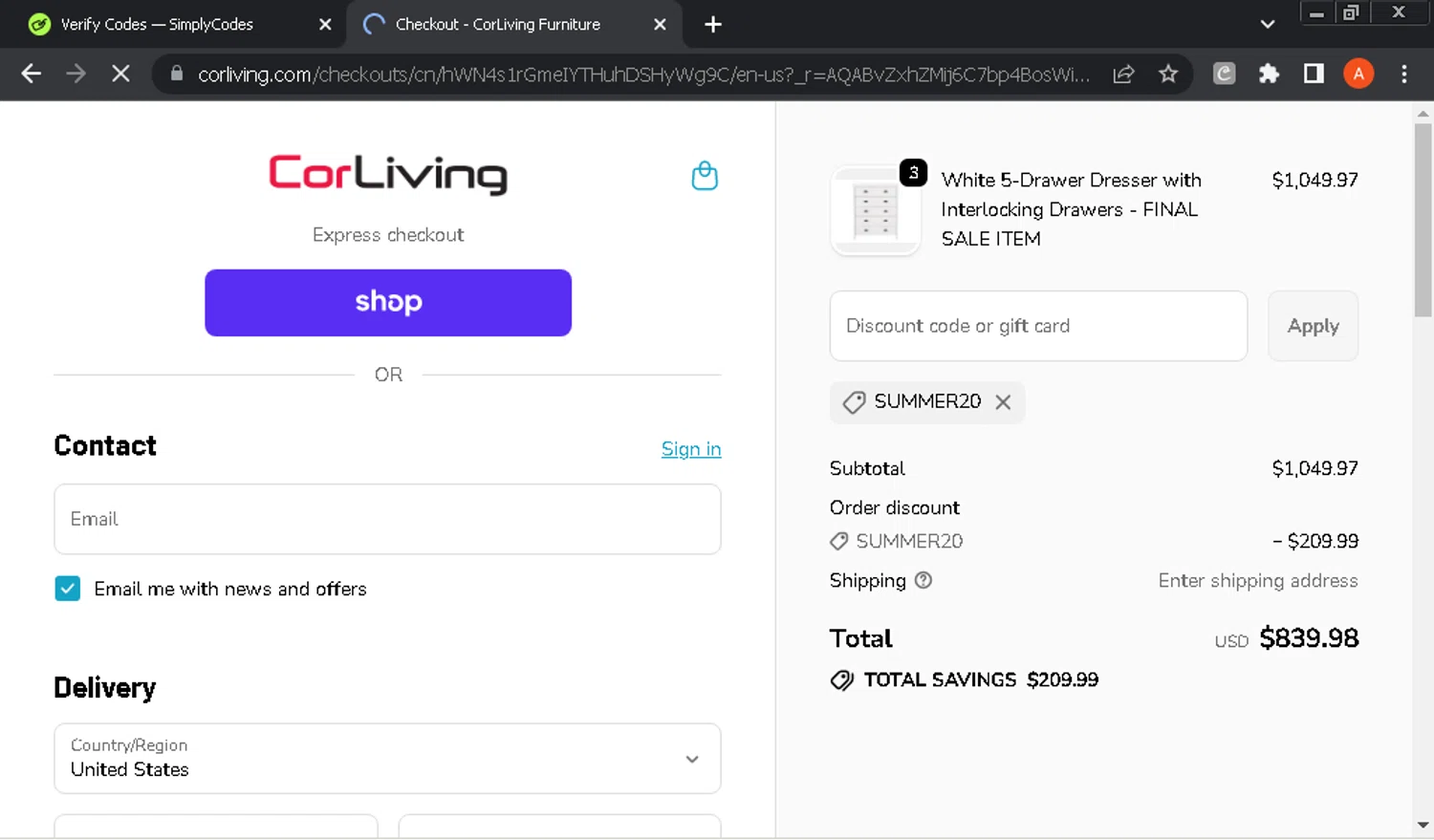1434x840 pixels.
Task: Click the Shipping help question icon
Action: (923, 580)
